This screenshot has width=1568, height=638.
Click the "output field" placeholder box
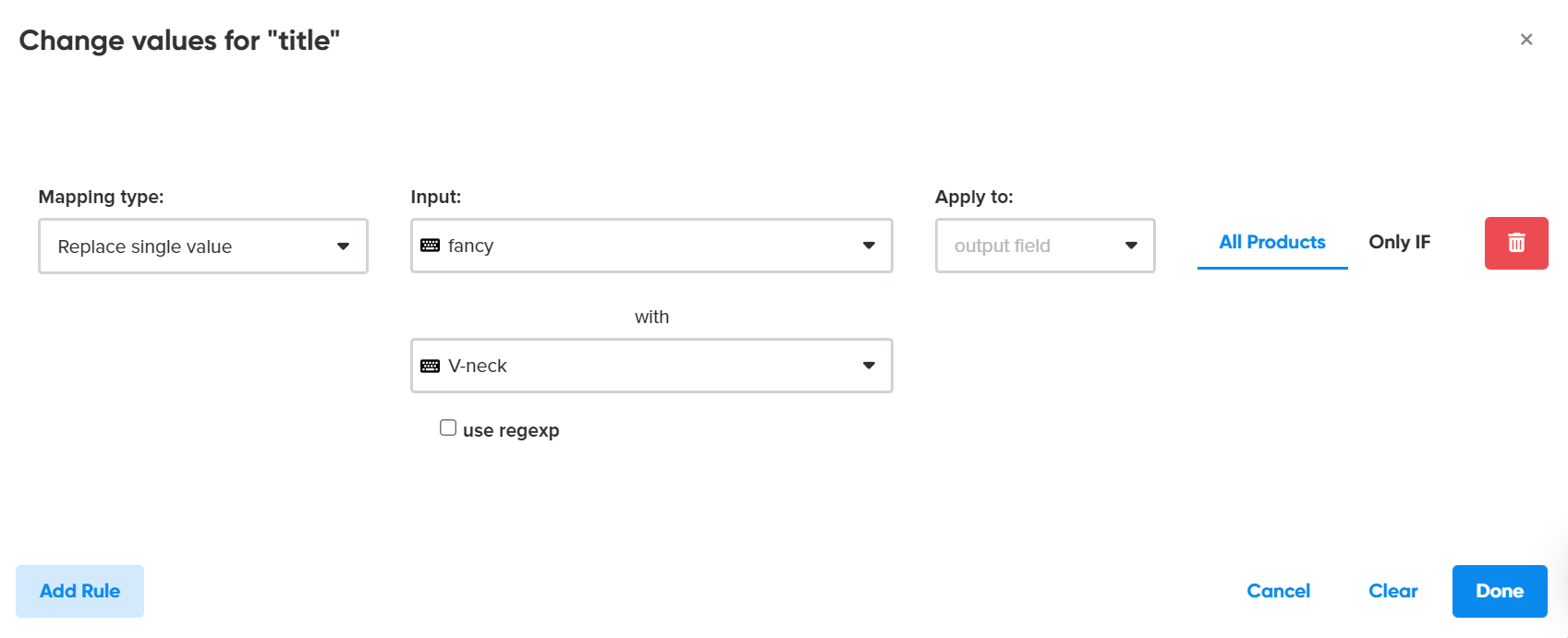tap(1045, 246)
